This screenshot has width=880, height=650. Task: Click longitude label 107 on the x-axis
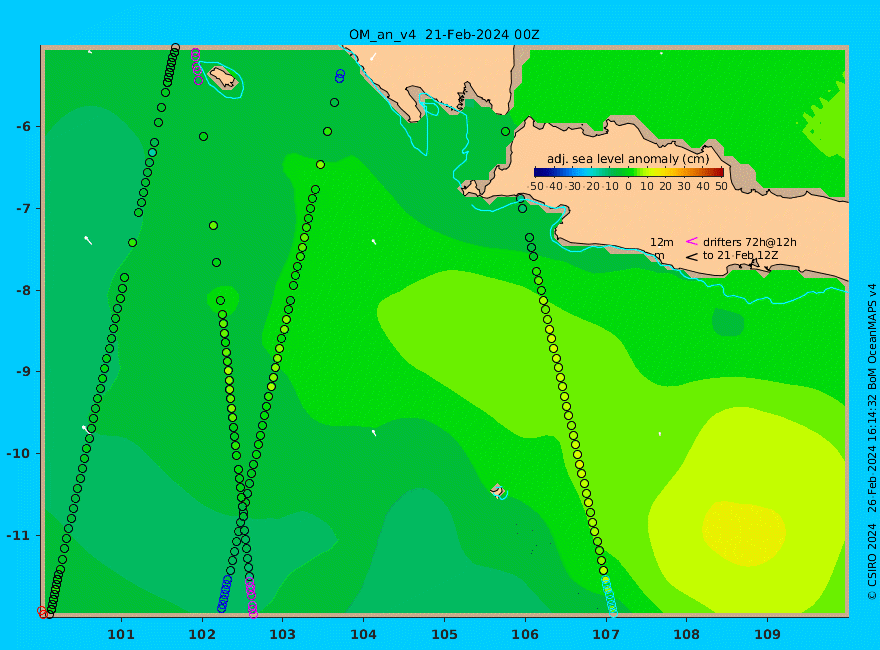[606, 635]
